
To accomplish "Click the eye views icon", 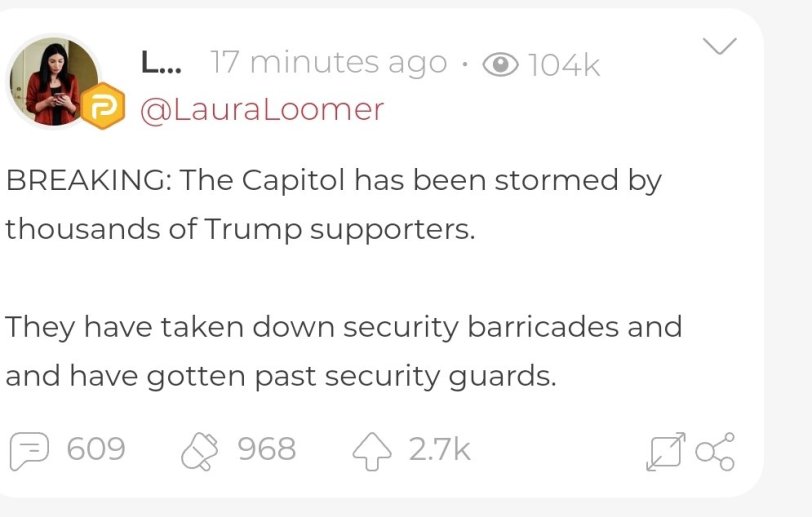I will [501, 65].
